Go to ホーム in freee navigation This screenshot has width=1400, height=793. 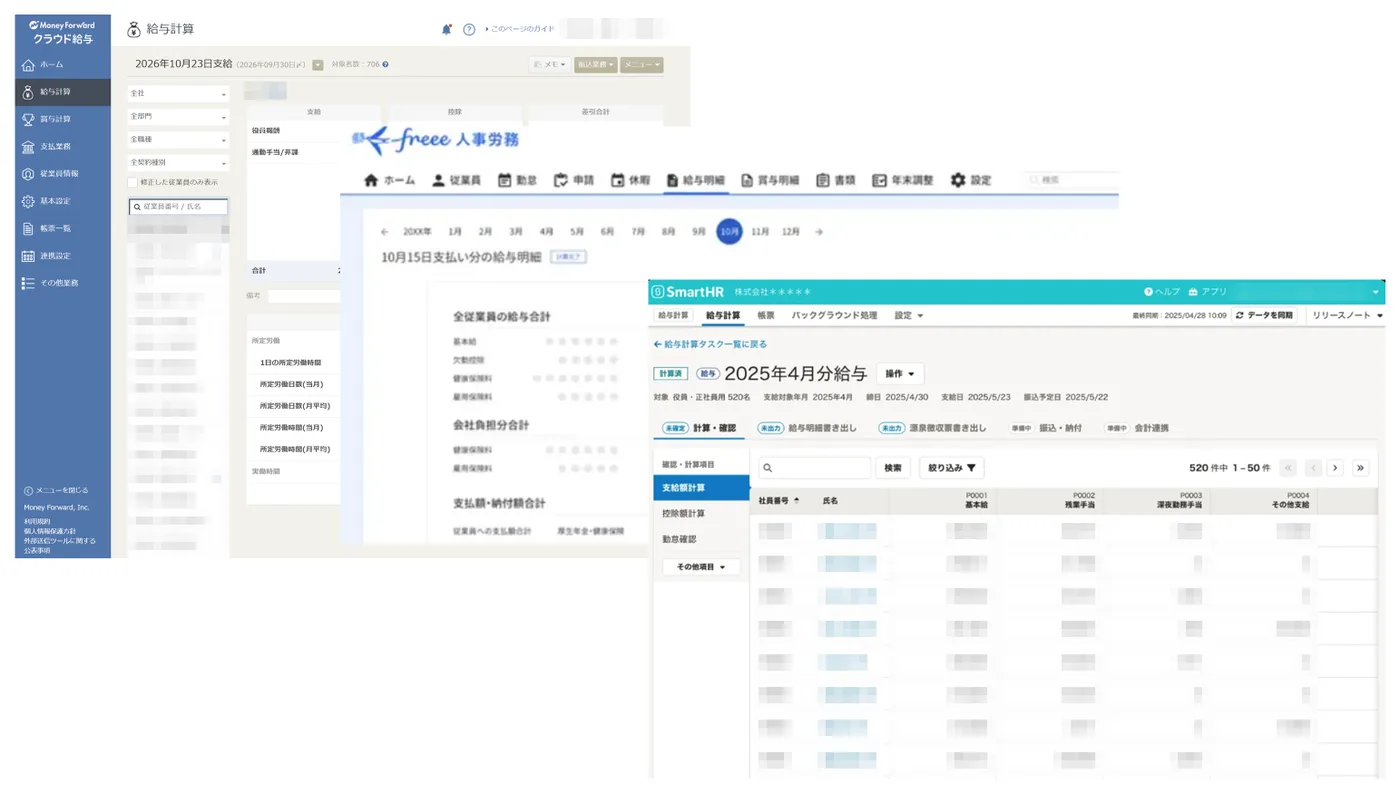click(x=389, y=180)
